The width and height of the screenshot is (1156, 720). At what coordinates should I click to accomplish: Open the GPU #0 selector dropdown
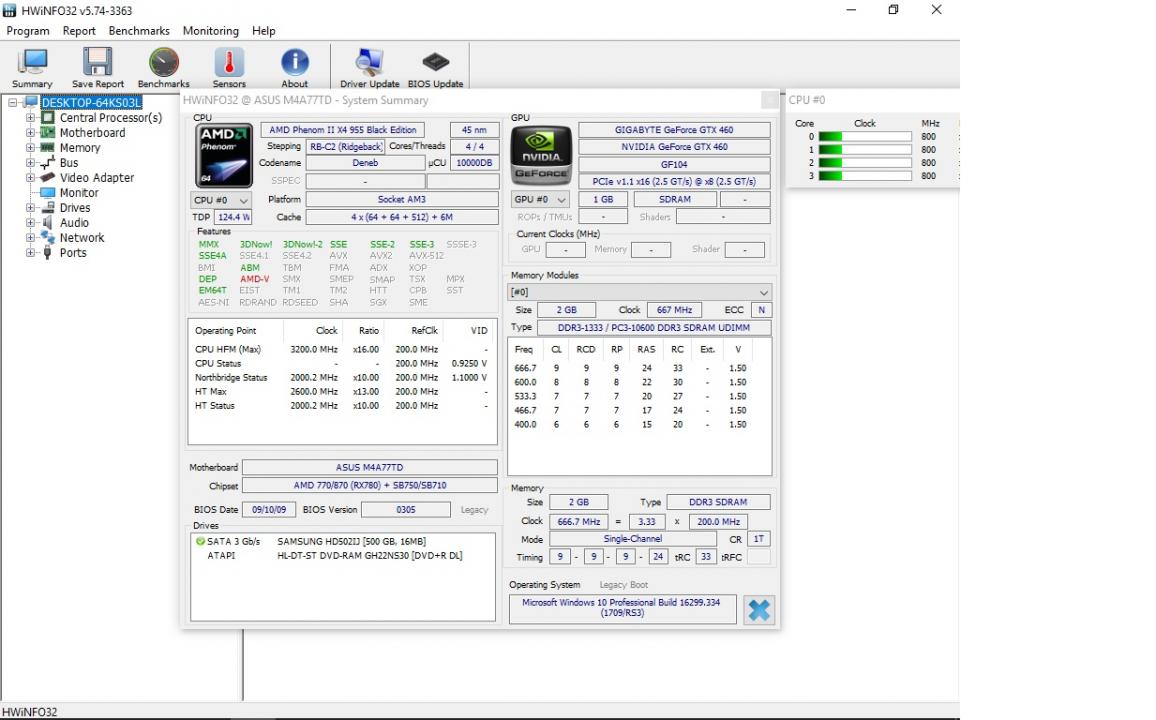click(x=540, y=200)
